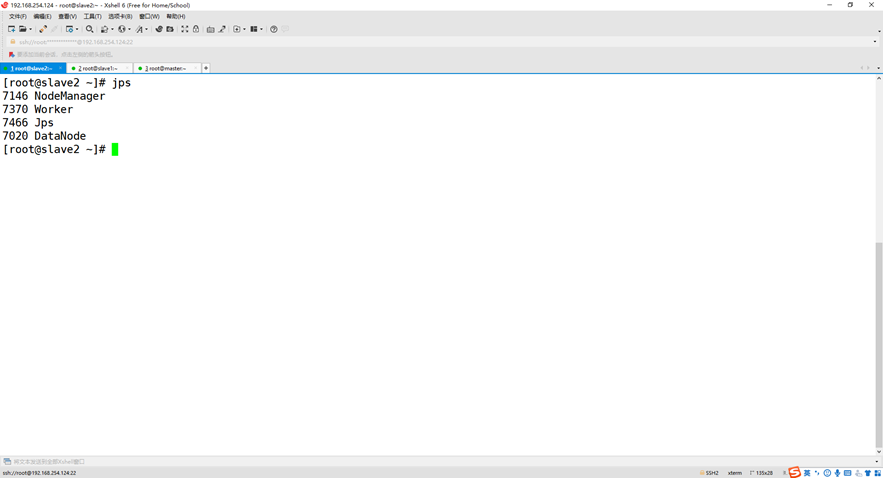
Task: Expand the Properties dropdown arrow
Action: pos(77,29)
